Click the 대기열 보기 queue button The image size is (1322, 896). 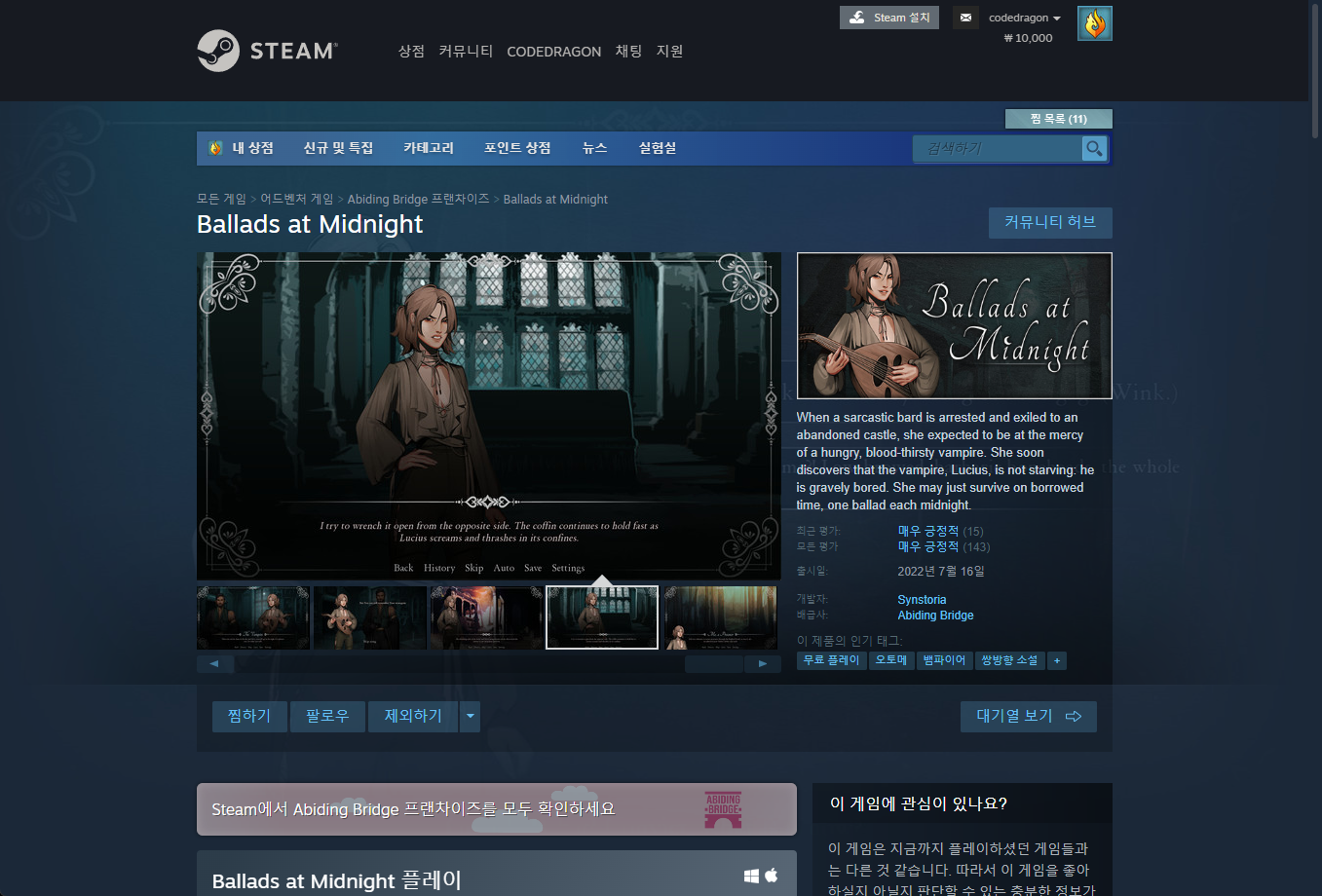tap(1029, 717)
